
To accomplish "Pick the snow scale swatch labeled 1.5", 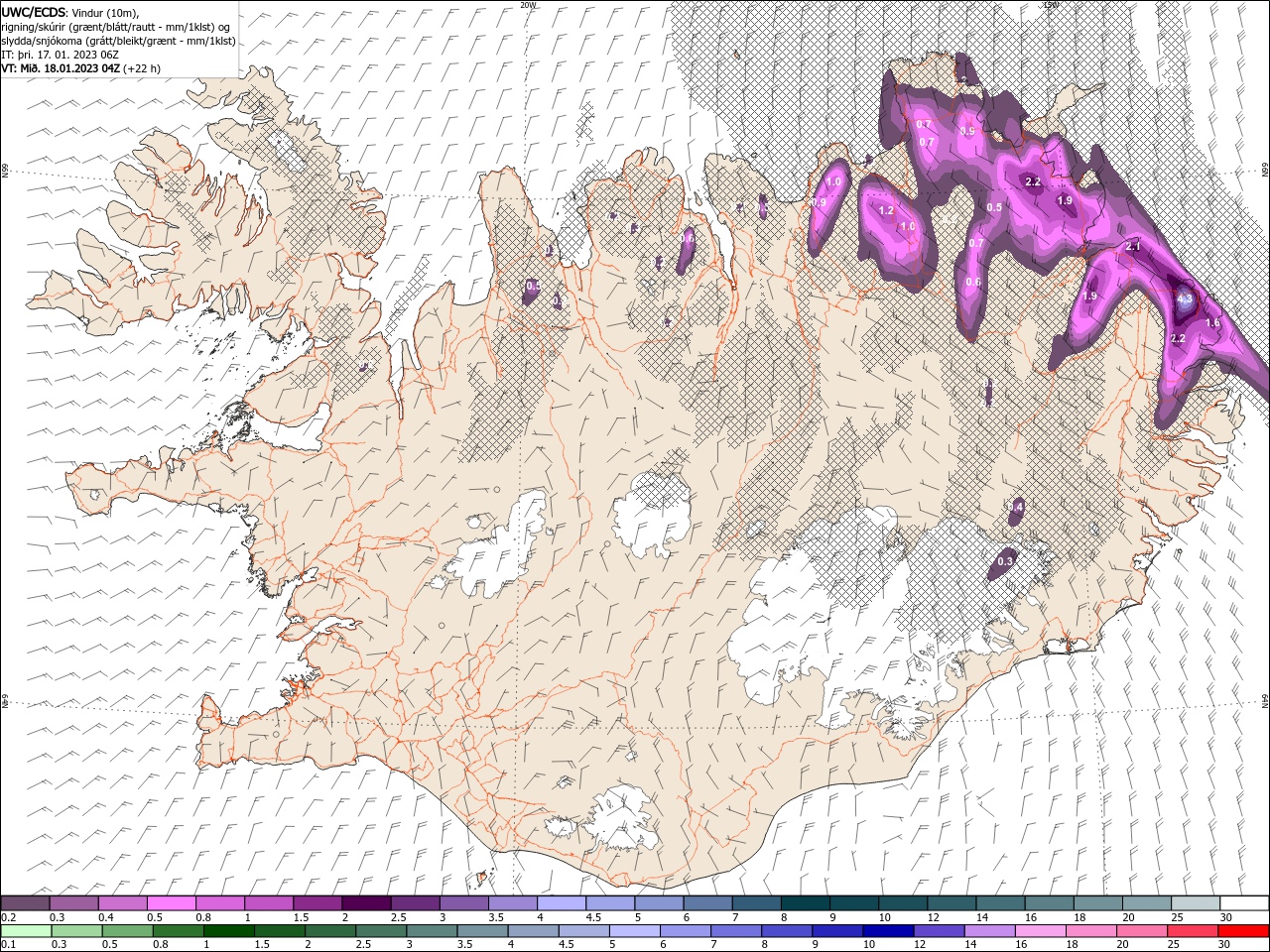I will coord(317,903).
